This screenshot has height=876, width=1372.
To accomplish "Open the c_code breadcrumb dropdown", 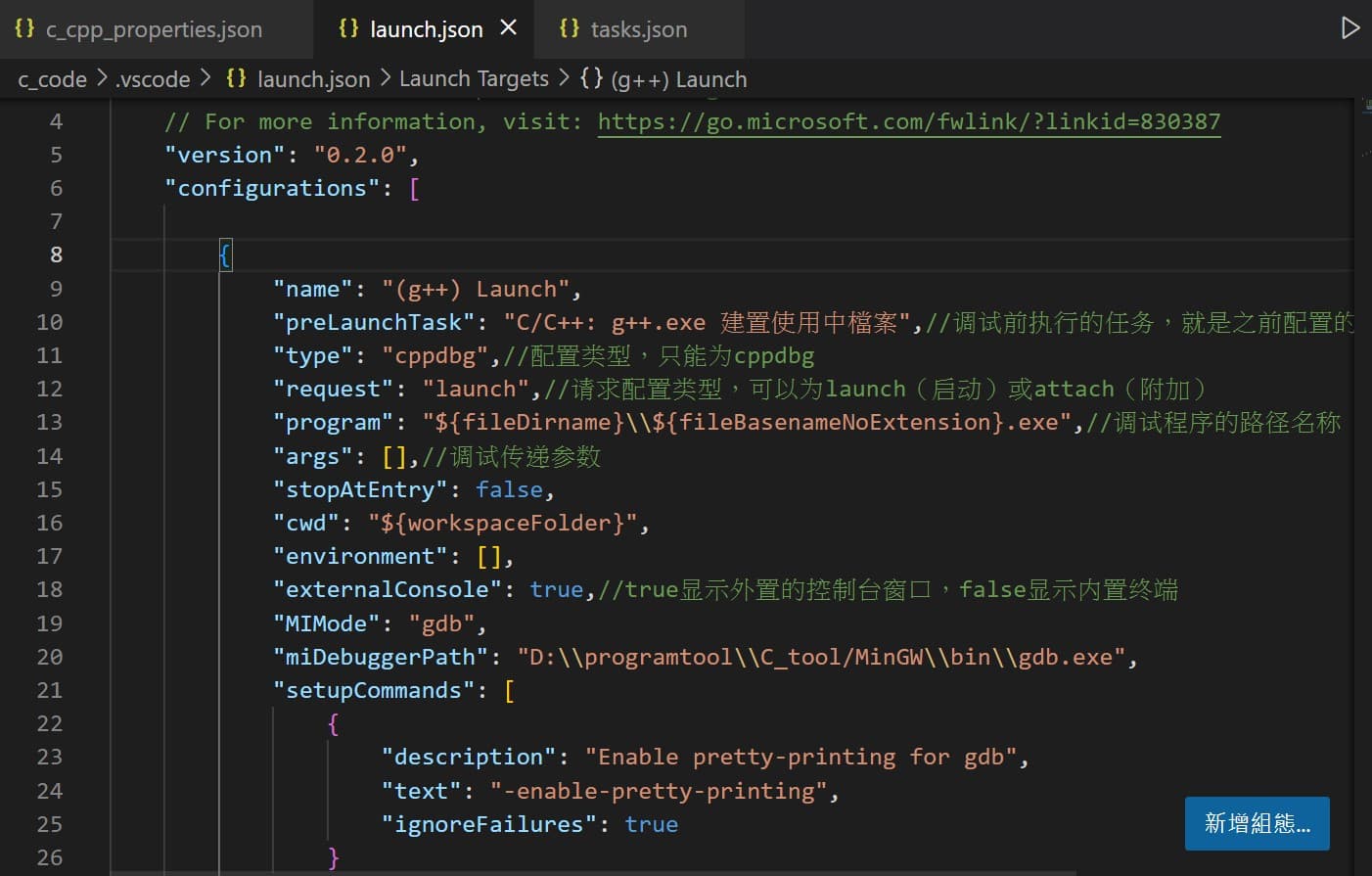I will (51, 78).
